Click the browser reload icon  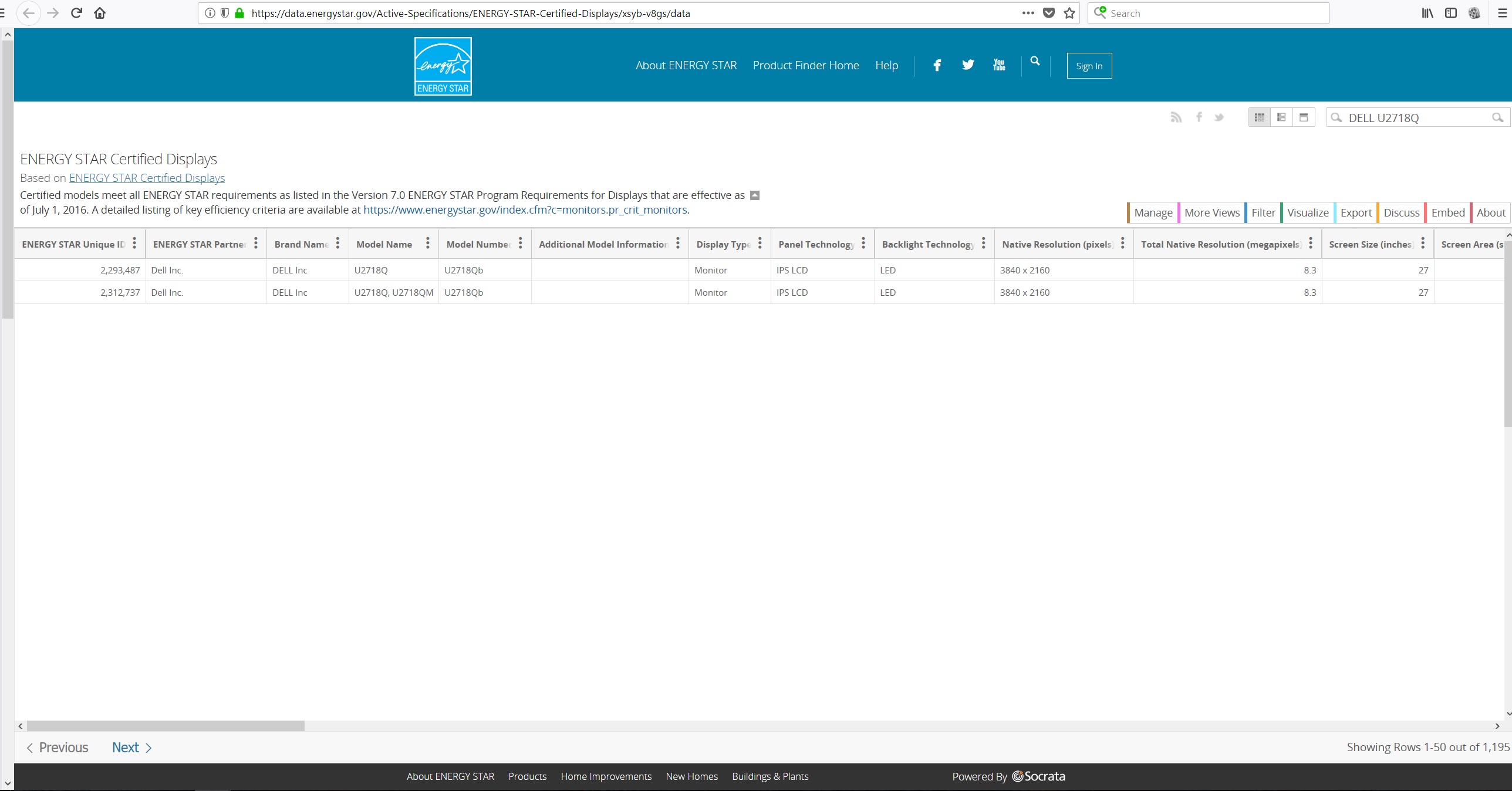(76, 13)
